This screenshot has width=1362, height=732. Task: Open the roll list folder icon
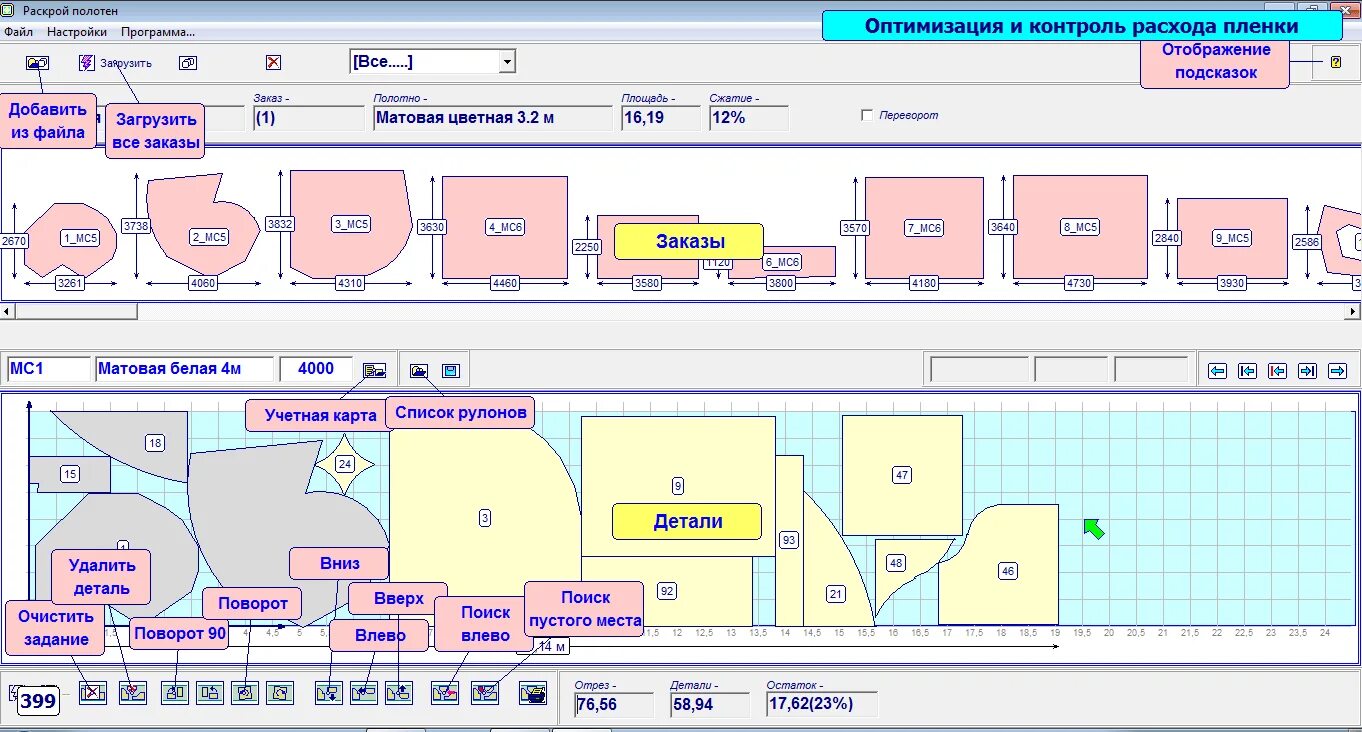click(418, 370)
